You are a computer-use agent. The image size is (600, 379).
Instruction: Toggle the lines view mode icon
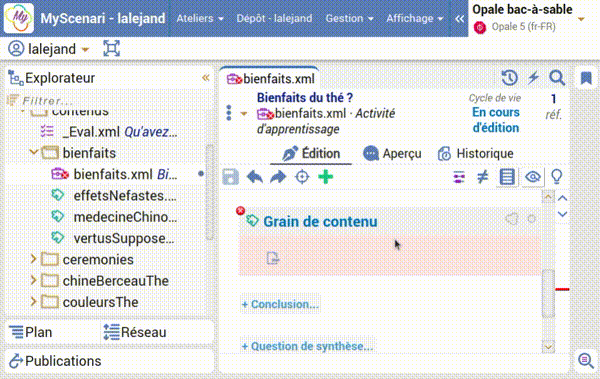[x=507, y=177]
